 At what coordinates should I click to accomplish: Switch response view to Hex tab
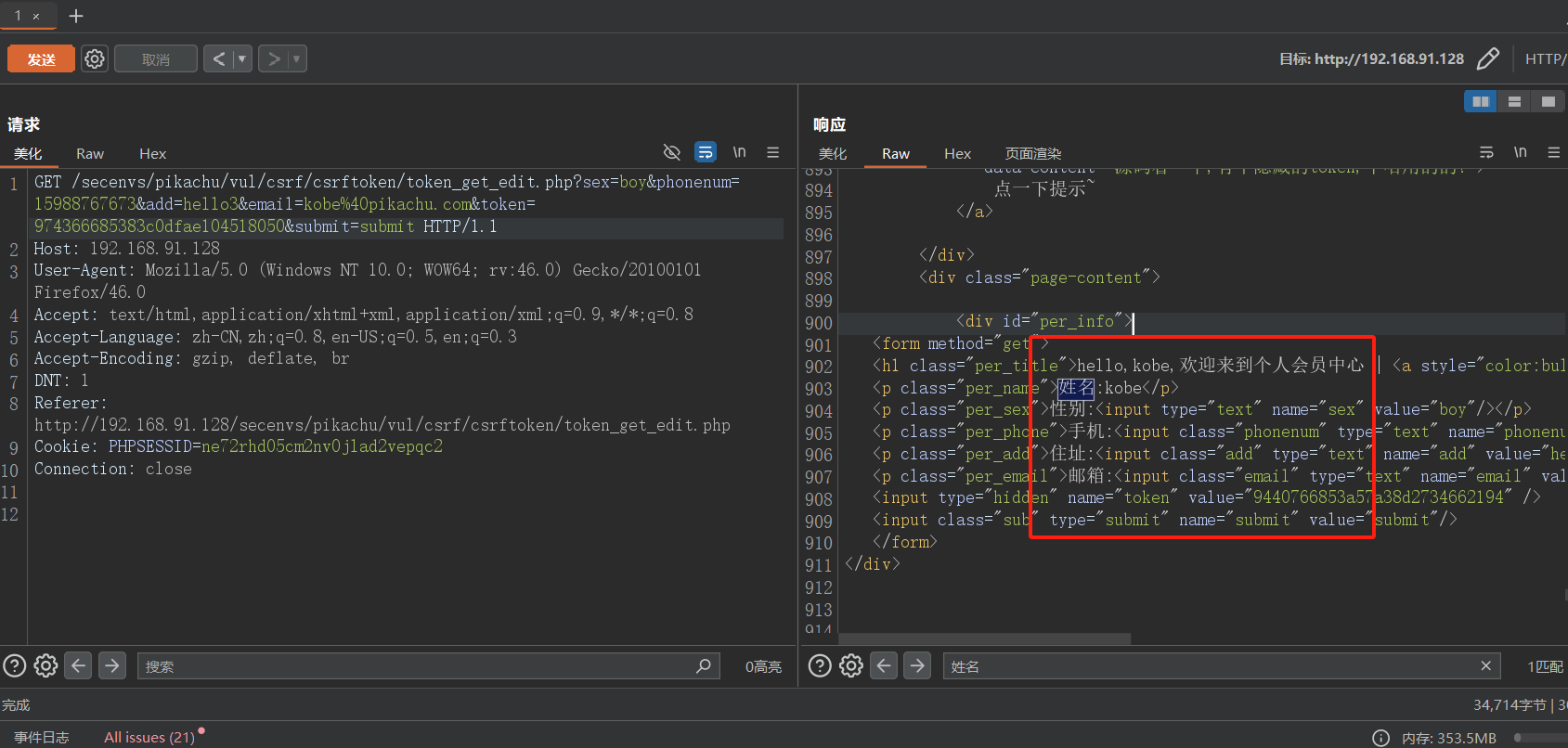[957, 154]
